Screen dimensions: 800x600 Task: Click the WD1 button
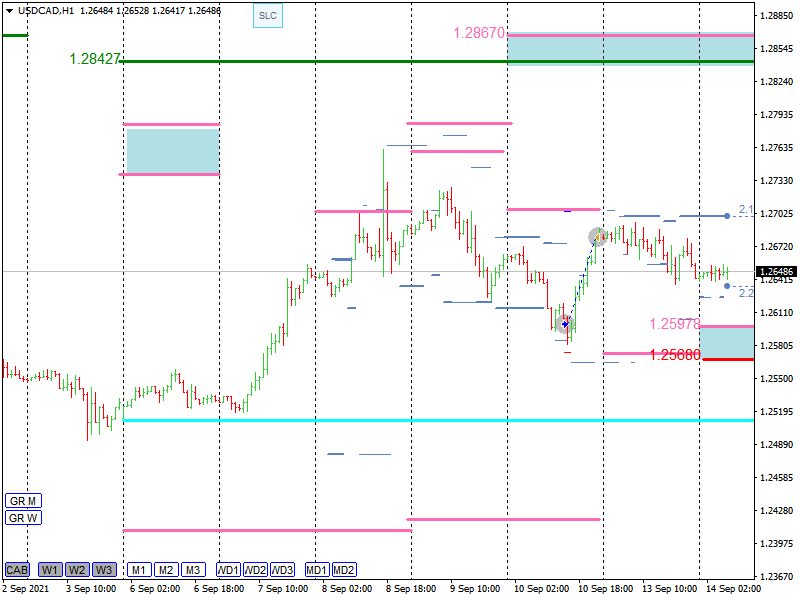(228, 570)
